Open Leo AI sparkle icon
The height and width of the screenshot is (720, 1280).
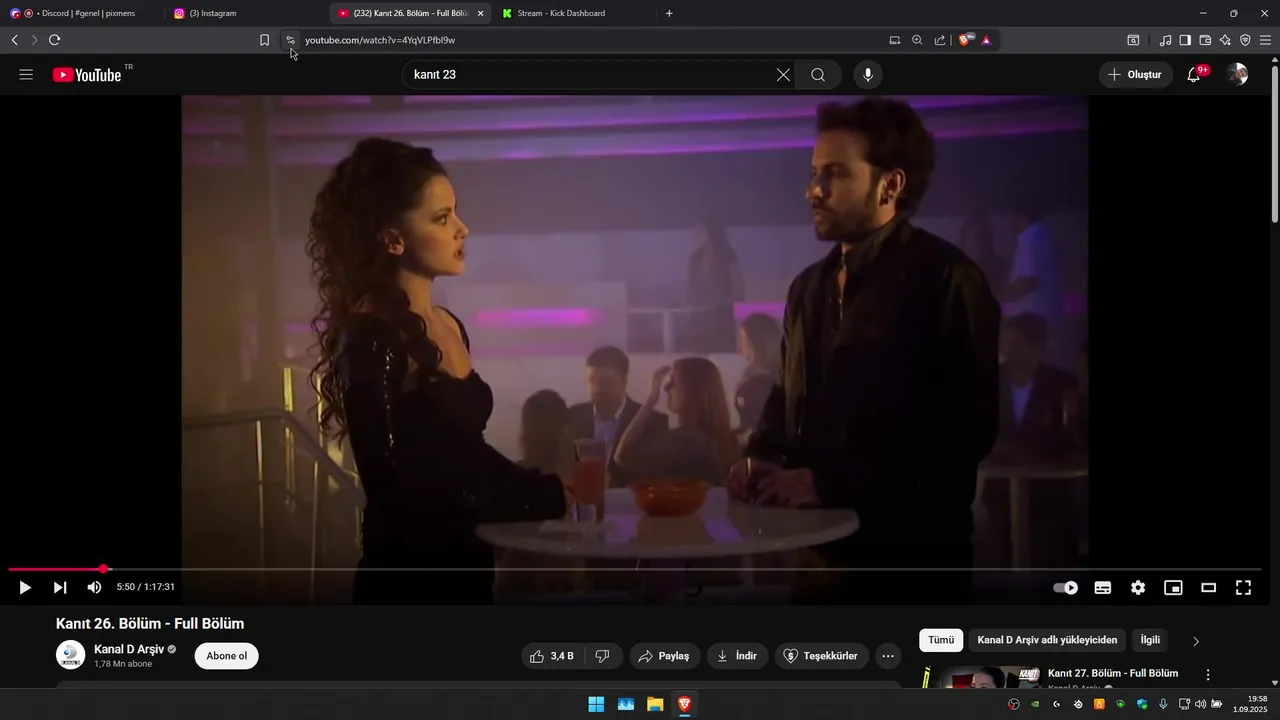pos(1225,40)
